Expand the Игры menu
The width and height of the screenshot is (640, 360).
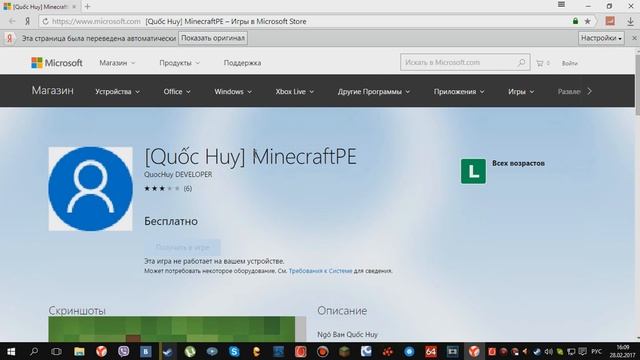coord(521,91)
